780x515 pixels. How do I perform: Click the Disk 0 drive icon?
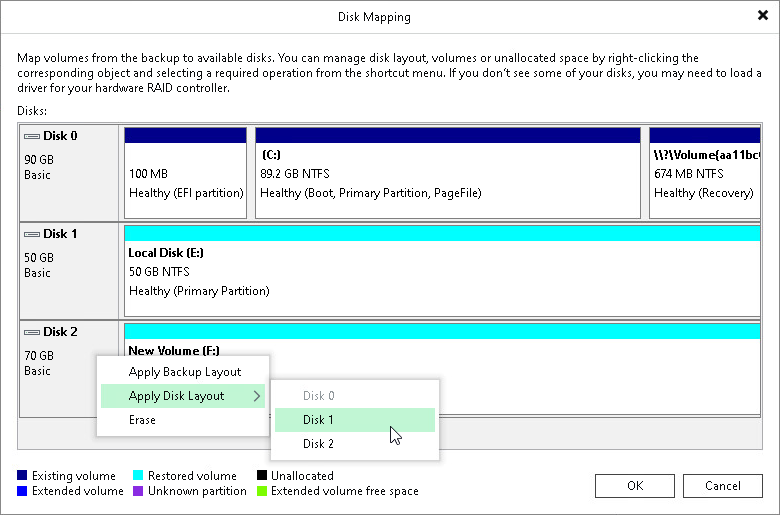[32, 136]
